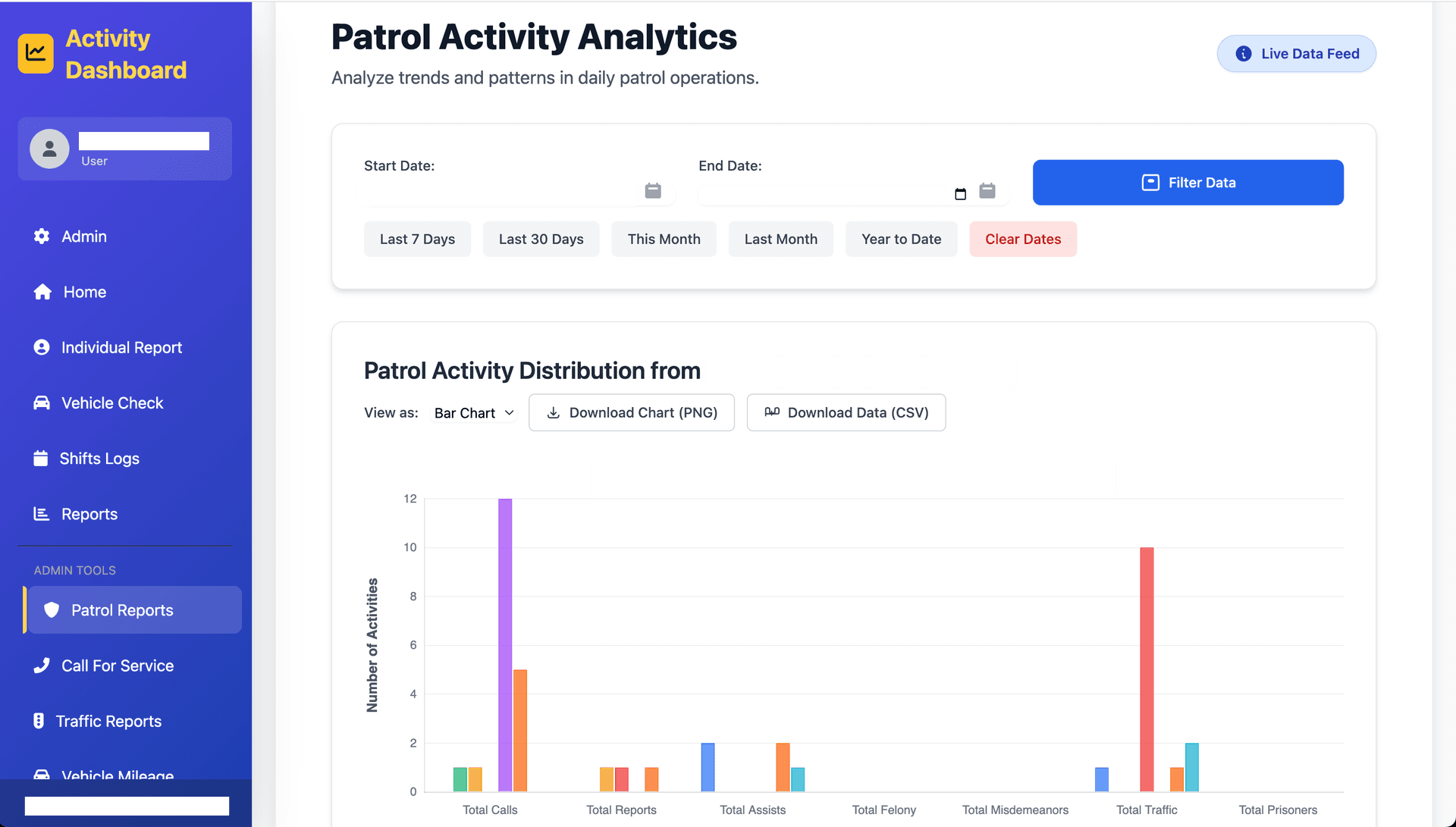Open the end date calendar picker
This screenshot has height=827, width=1456.
point(987,191)
